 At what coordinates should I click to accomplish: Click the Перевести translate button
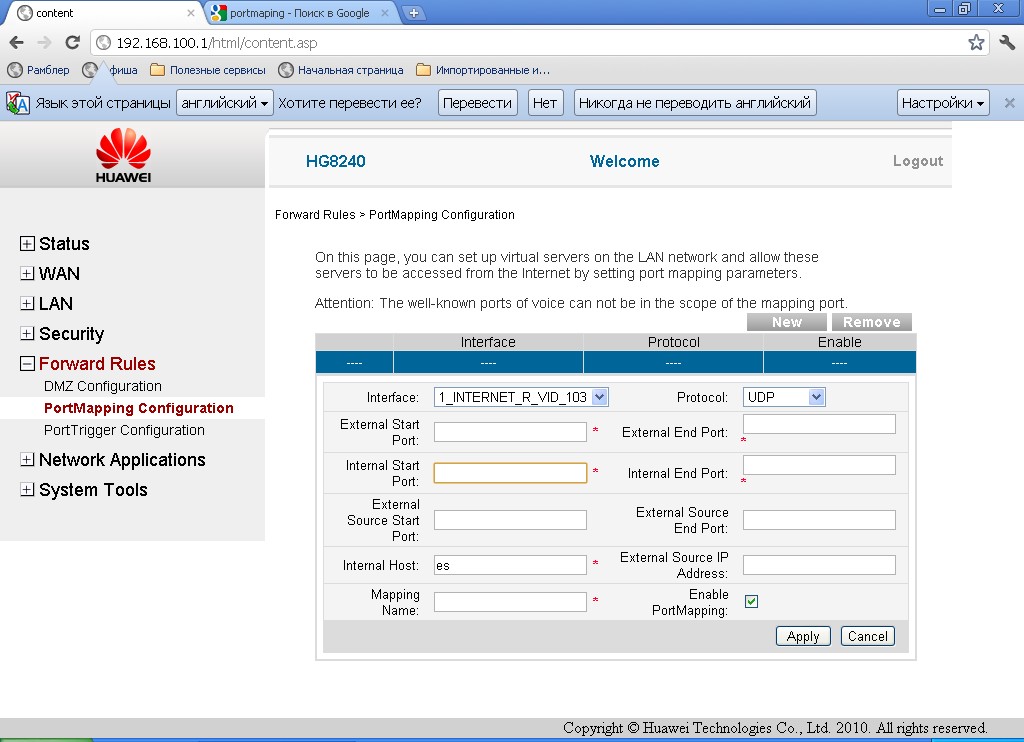(477, 103)
